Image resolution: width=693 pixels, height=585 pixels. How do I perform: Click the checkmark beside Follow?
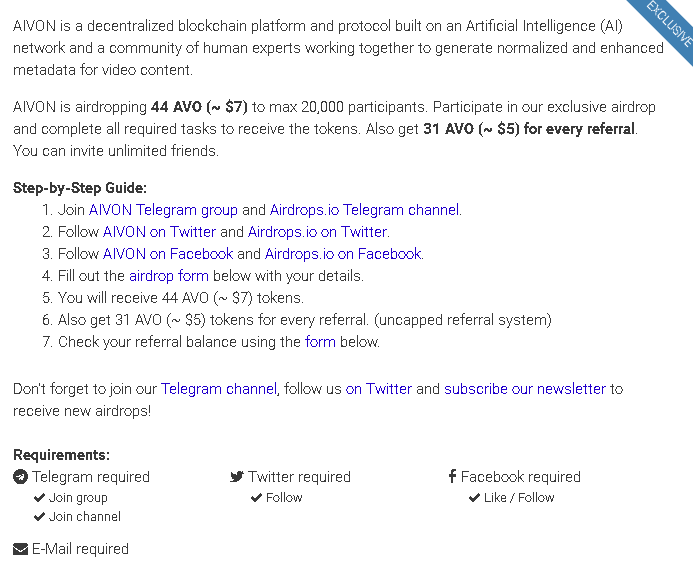pos(257,497)
